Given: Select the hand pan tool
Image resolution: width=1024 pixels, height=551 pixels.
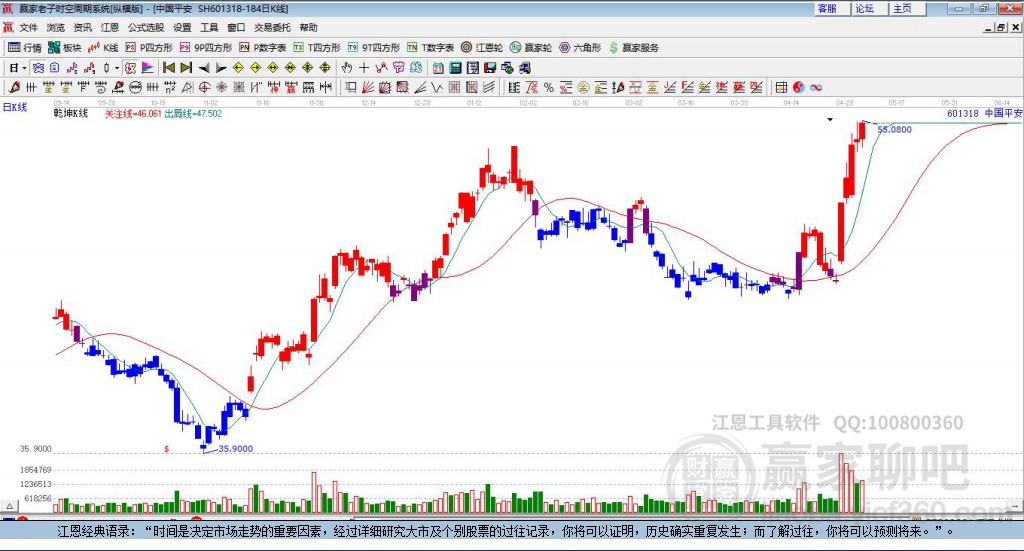Looking at the screenshot, I should point(347,68).
